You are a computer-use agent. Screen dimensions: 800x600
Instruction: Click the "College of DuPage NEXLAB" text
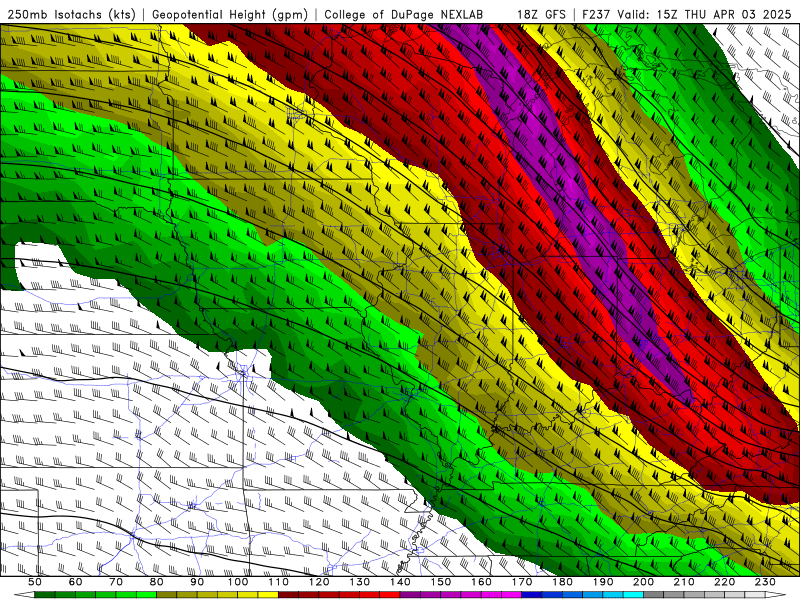(x=404, y=14)
